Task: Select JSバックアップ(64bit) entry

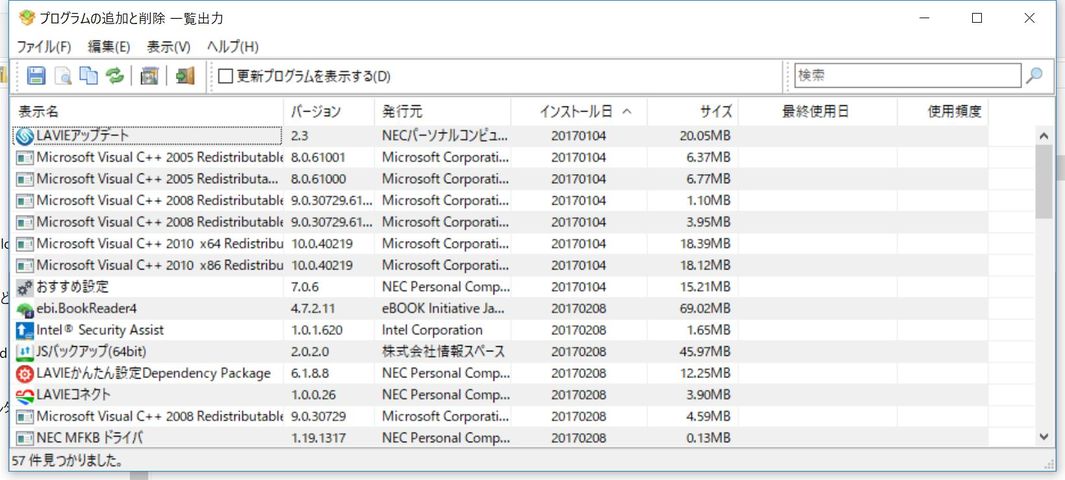Action: point(91,352)
